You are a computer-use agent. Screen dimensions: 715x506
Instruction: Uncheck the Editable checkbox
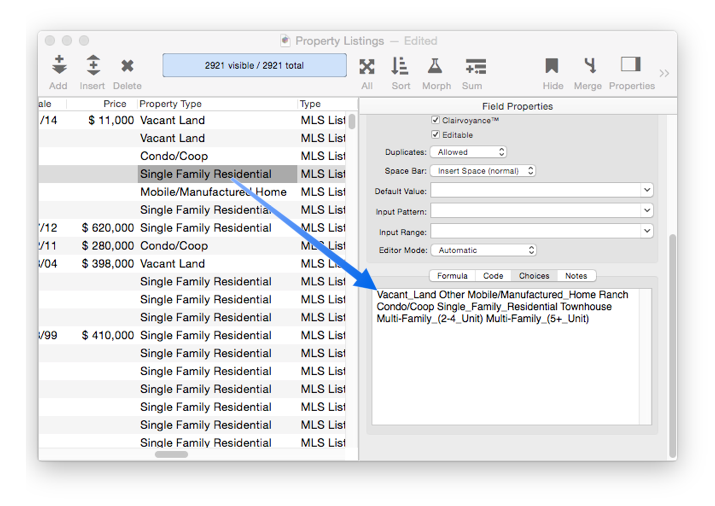(435, 134)
